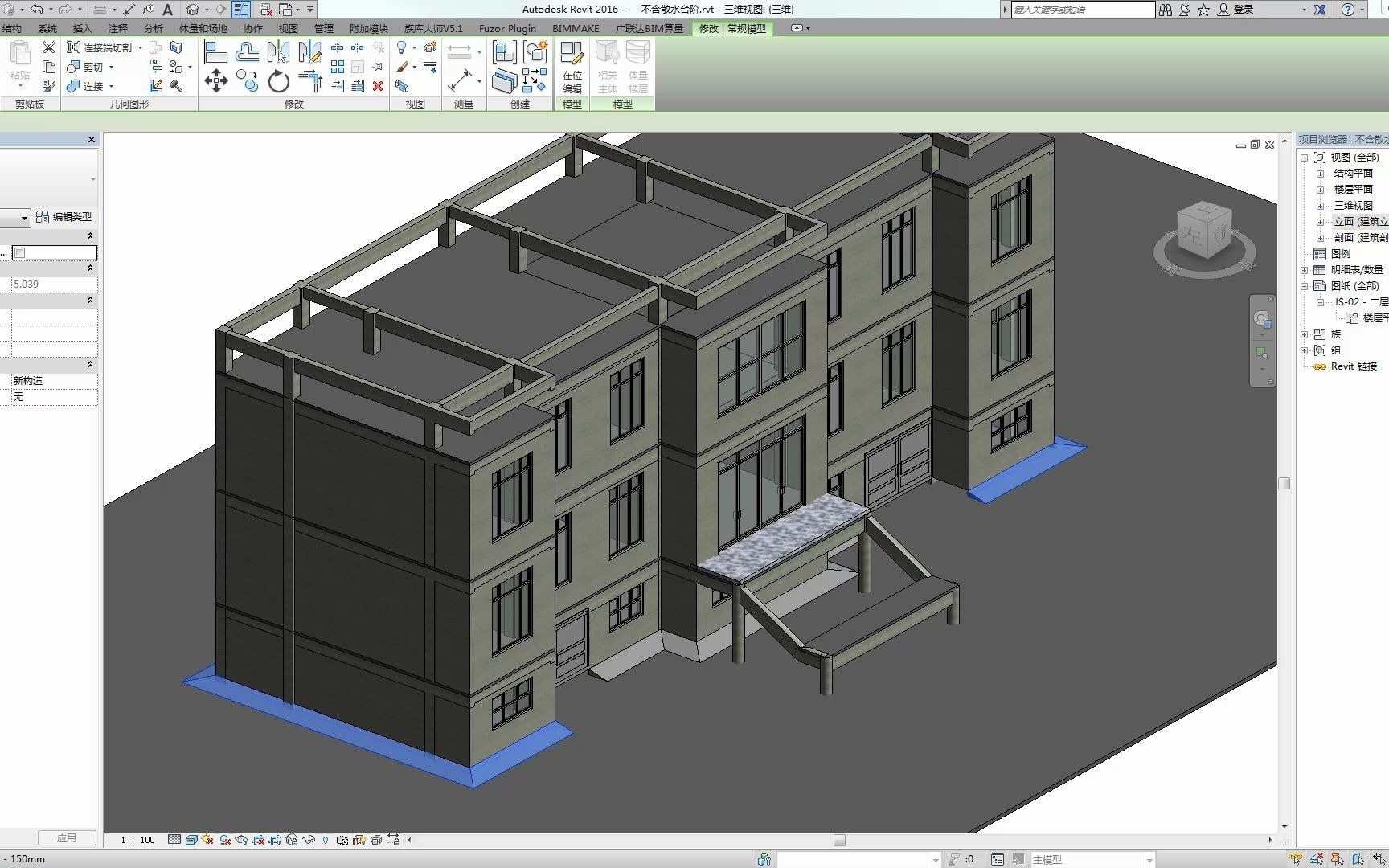Click the ViewCube 前 face

click(1219, 234)
